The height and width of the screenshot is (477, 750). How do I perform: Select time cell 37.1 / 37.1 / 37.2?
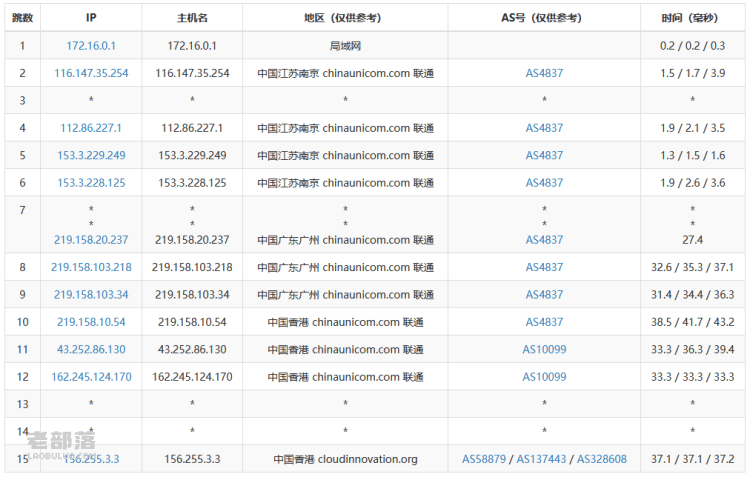pyautogui.click(x=693, y=459)
